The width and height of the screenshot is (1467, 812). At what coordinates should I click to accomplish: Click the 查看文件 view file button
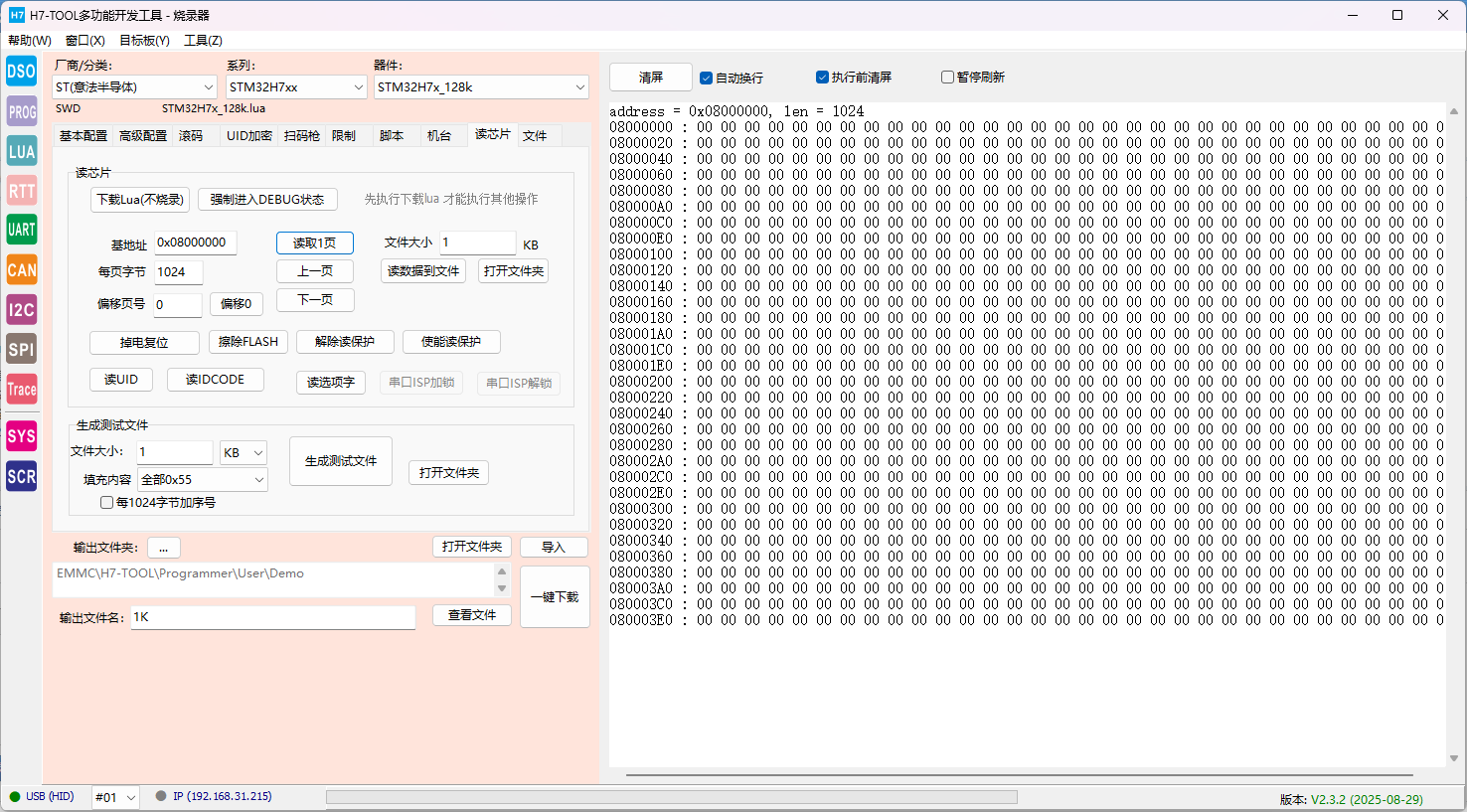(x=472, y=615)
